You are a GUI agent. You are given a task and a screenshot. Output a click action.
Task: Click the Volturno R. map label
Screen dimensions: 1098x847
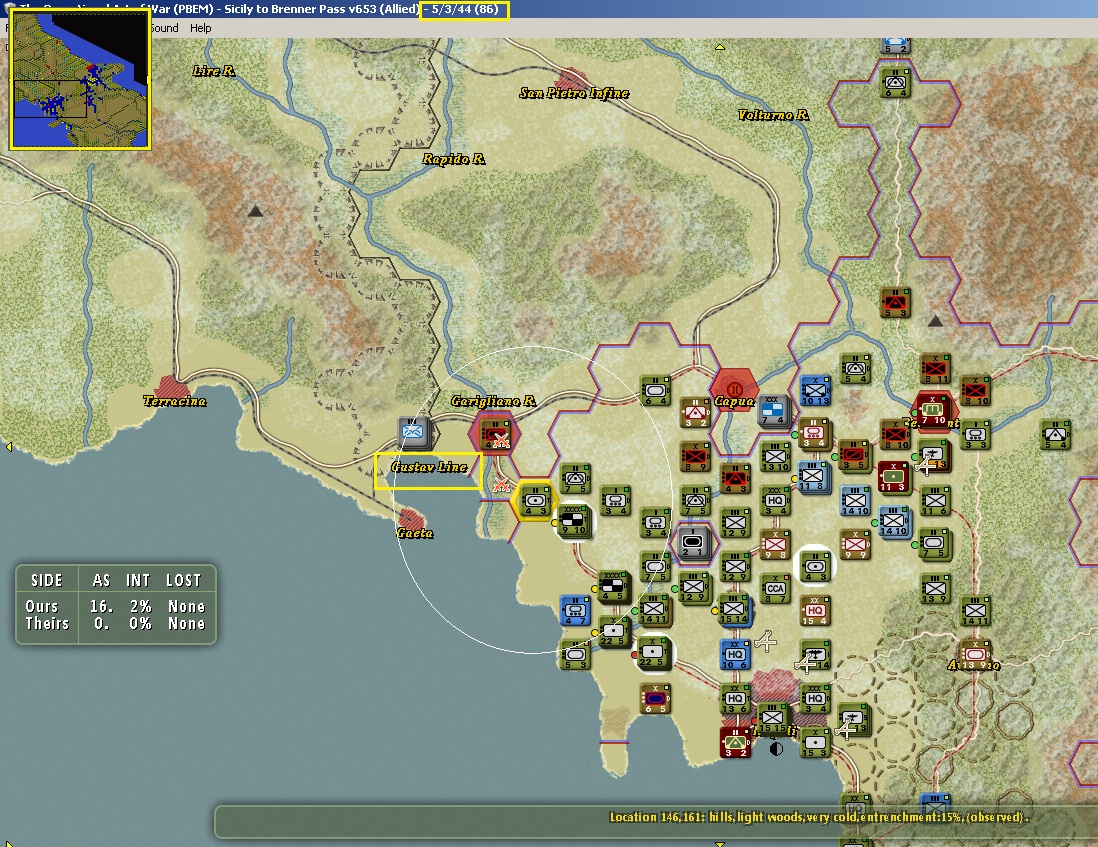[x=774, y=115]
